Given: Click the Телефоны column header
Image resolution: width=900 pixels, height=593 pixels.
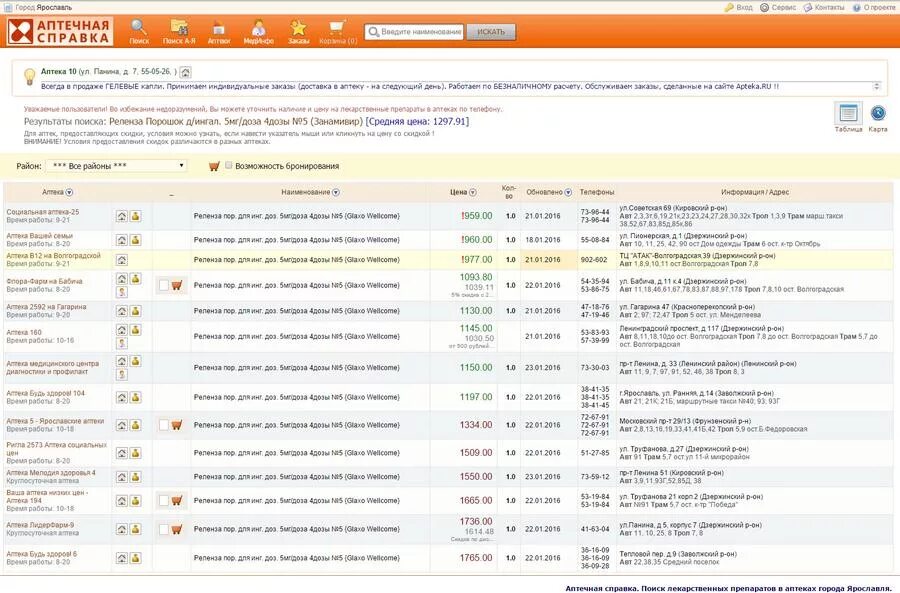Looking at the screenshot, I should coord(597,192).
